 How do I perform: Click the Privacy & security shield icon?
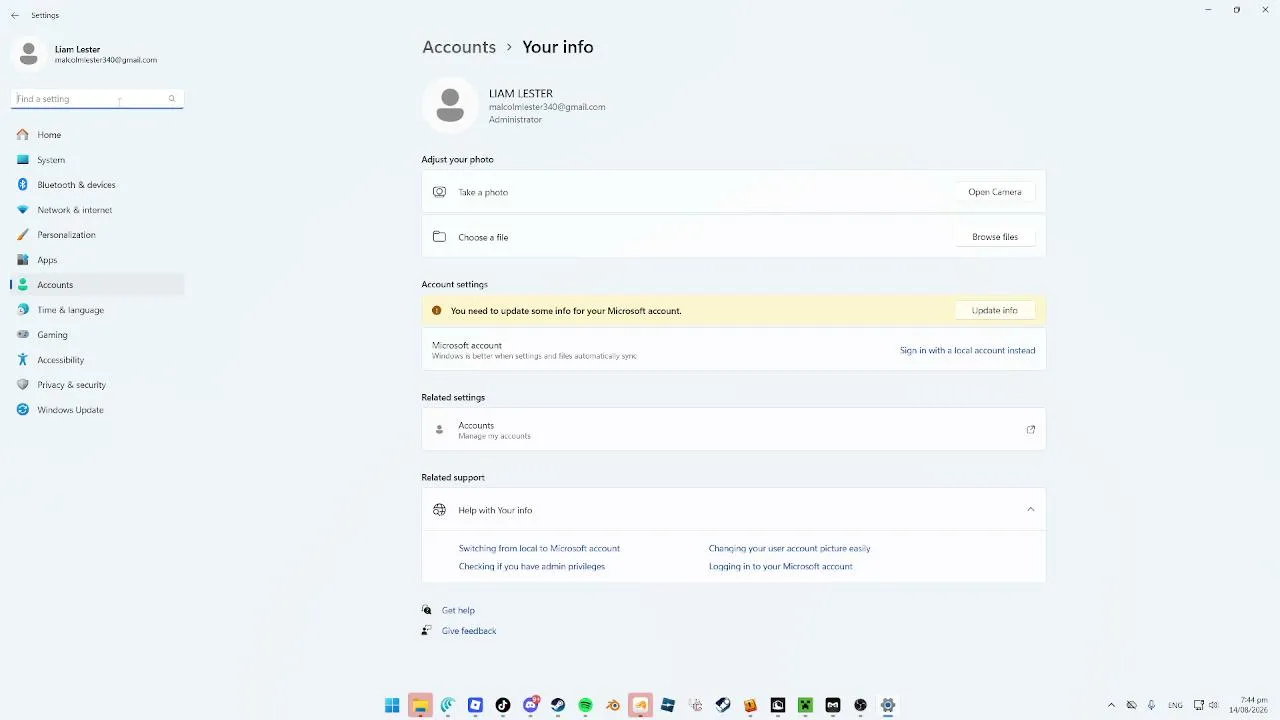(x=23, y=384)
